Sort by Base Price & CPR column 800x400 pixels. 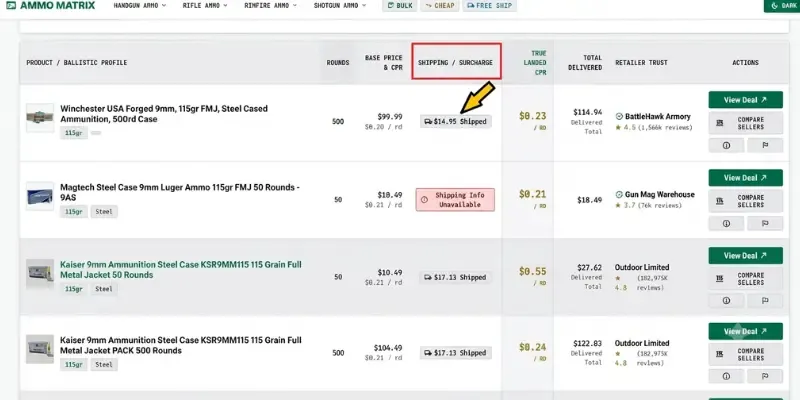tap(383, 62)
